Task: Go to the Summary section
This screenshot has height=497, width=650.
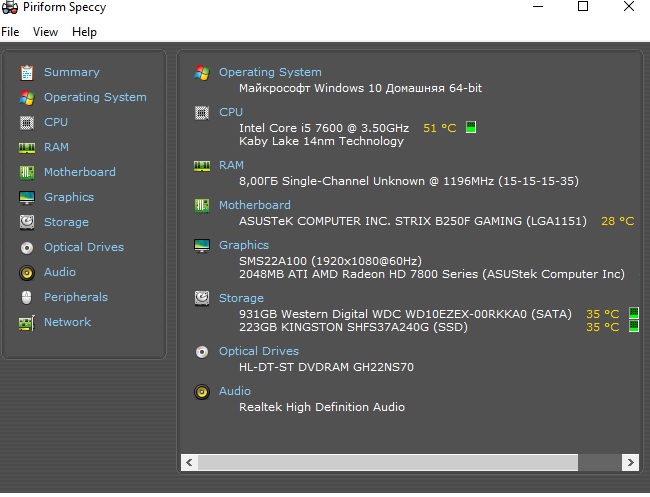Action: click(72, 72)
